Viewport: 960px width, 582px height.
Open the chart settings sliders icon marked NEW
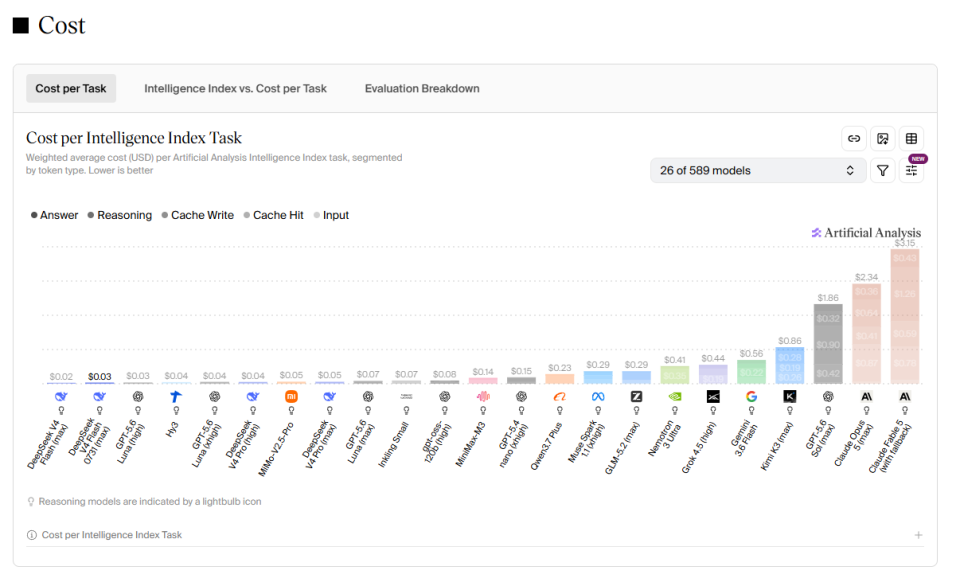click(911, 171)
